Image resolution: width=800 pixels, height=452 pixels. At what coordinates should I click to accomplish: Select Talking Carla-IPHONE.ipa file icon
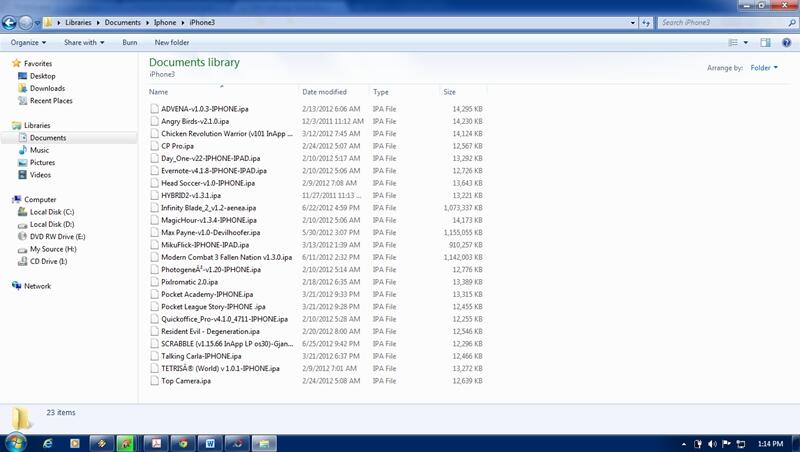coord(154,356)
